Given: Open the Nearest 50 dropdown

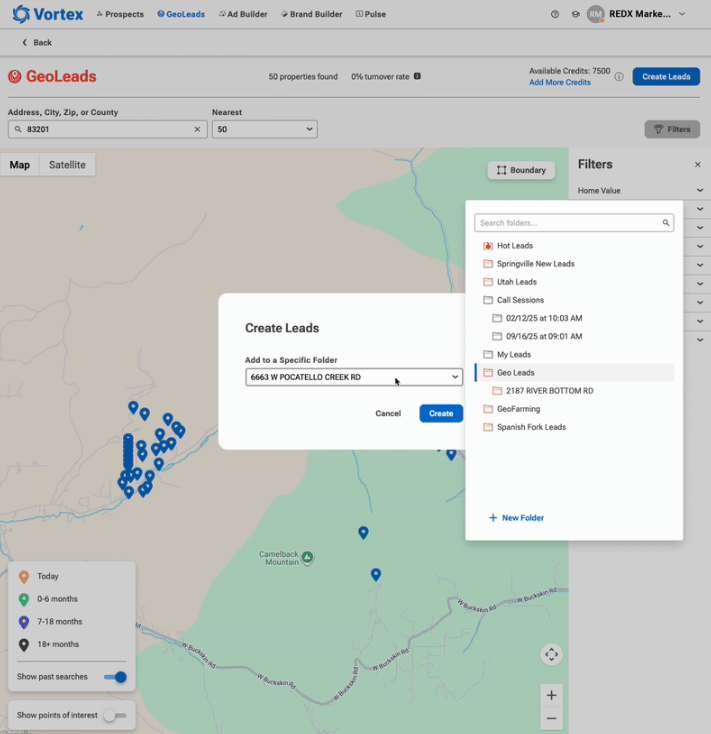Looking at the screenshot, I should pos(264,129).
